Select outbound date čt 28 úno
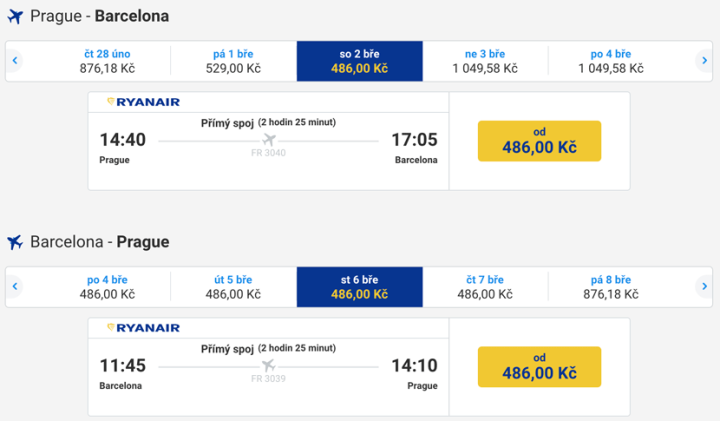The width and height of the screenshot is (720, 421). tap(107, 61)
